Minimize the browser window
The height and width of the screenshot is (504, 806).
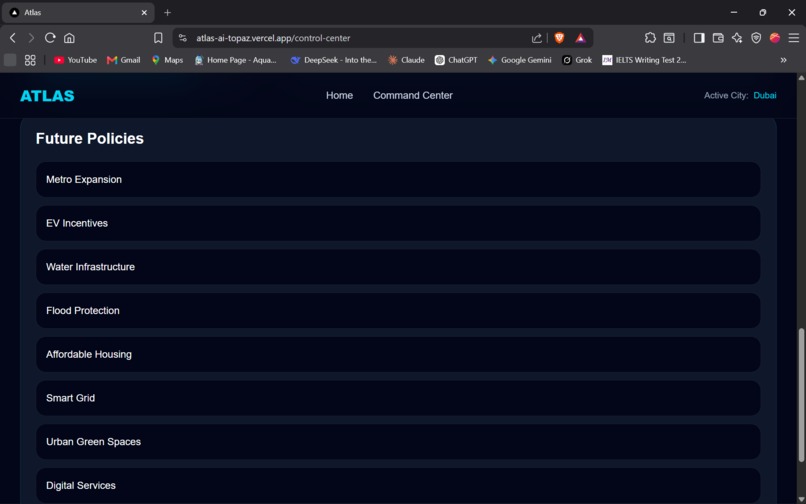(734, 12)
